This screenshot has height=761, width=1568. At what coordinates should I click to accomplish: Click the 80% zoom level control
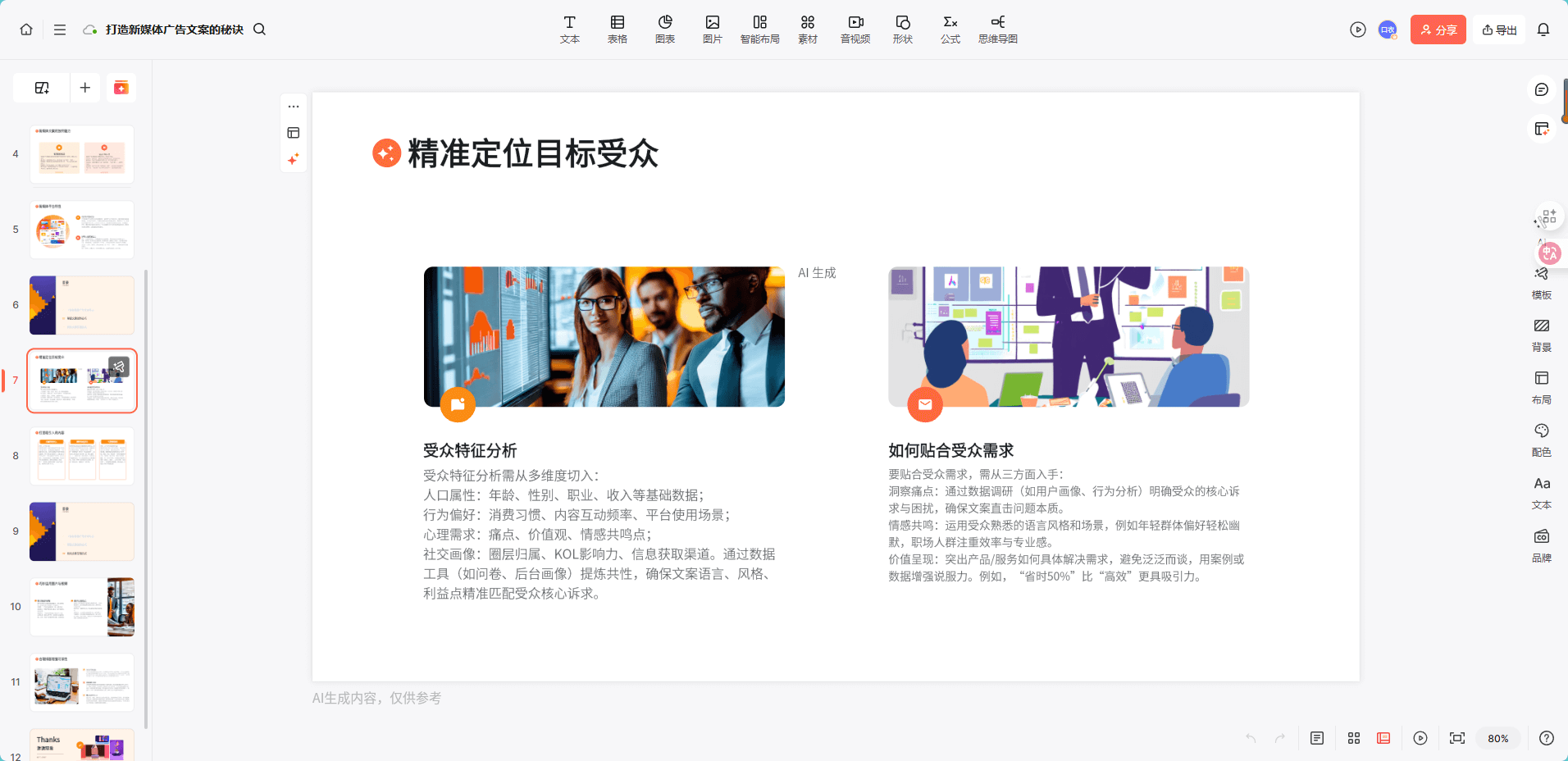pyautogui.click(x=1498, y=738)
